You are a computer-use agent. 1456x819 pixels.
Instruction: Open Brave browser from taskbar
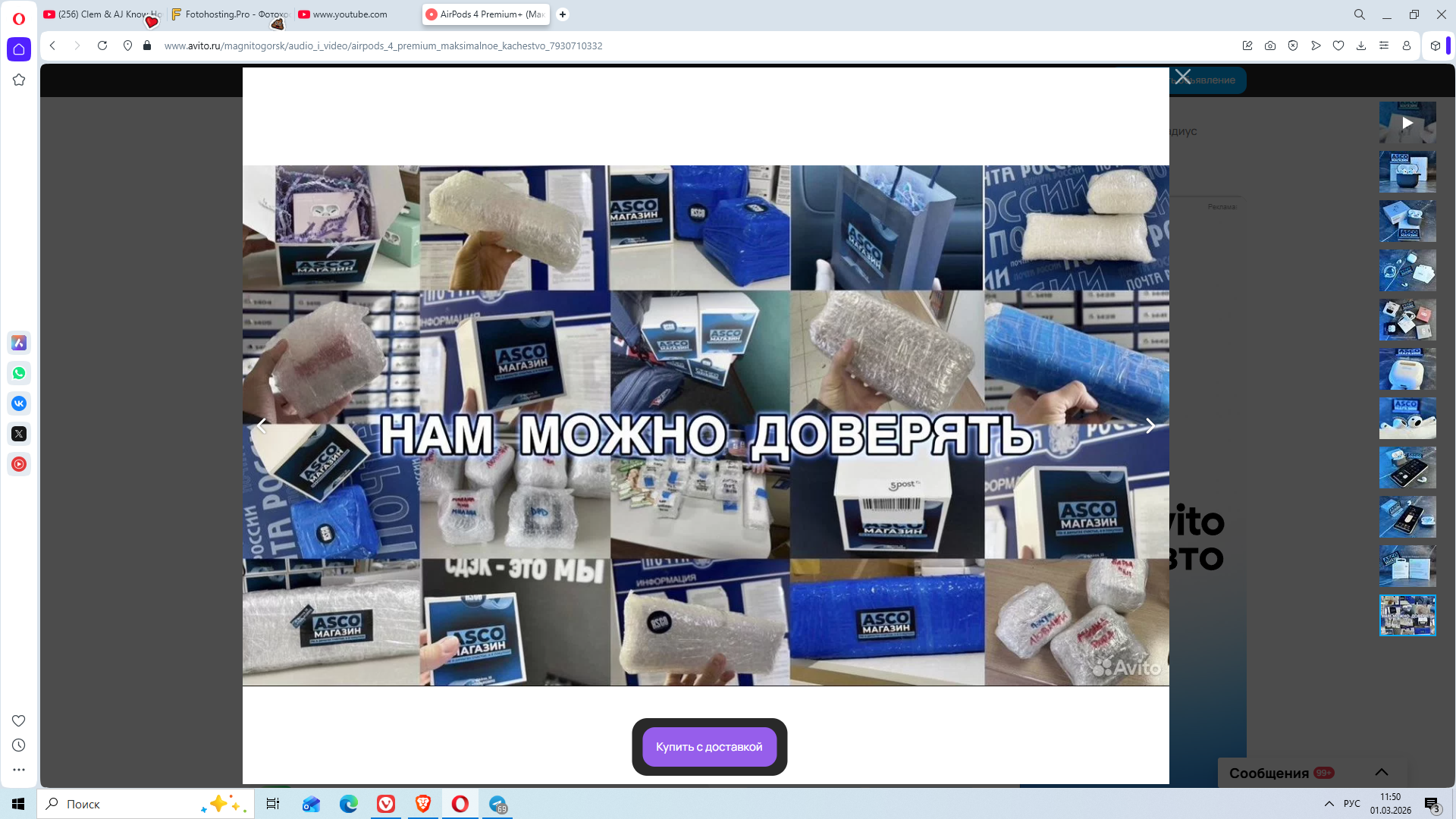point(423,804)
